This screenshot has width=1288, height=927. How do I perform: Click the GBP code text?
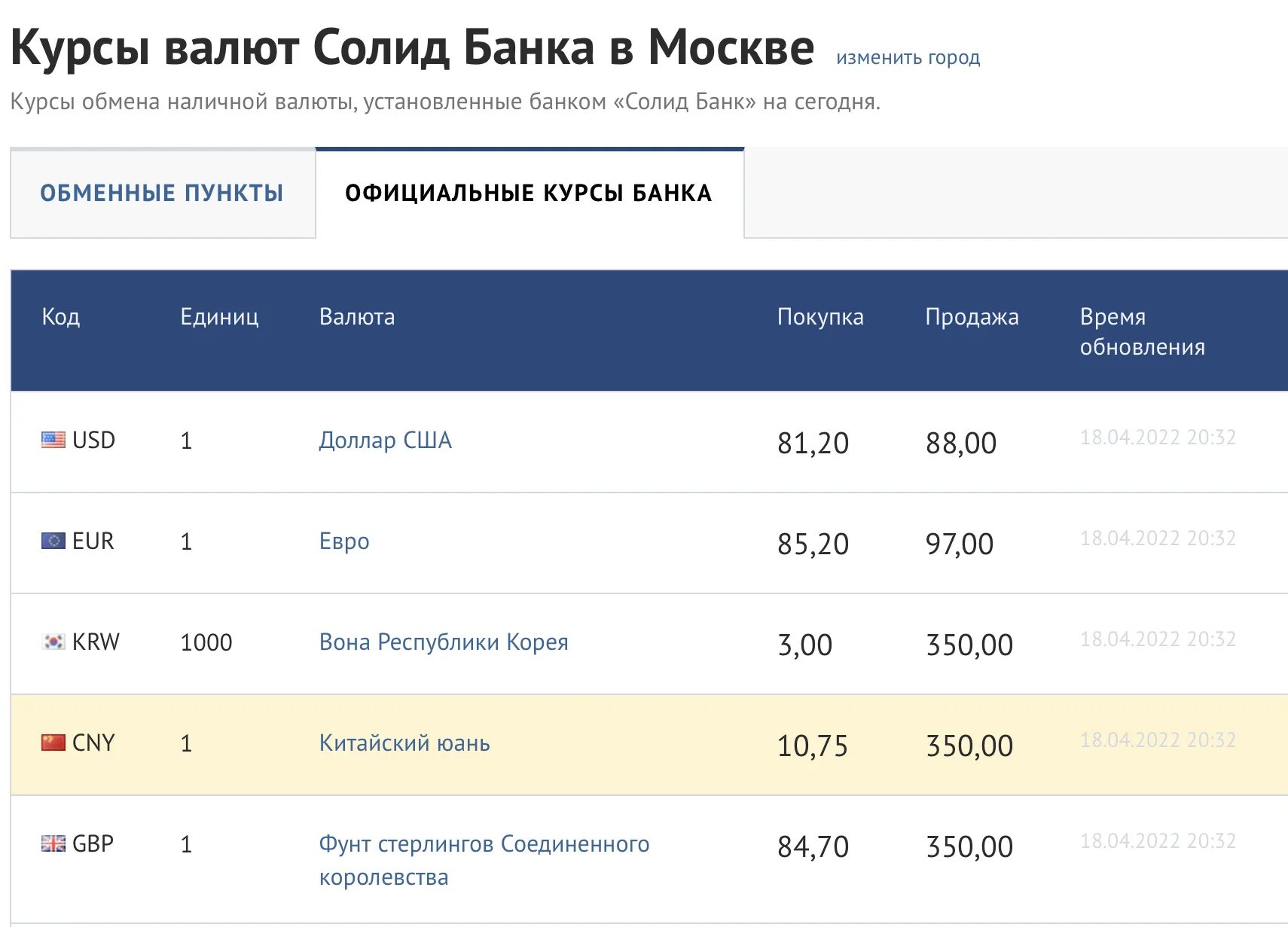click(x=93, y=843)
